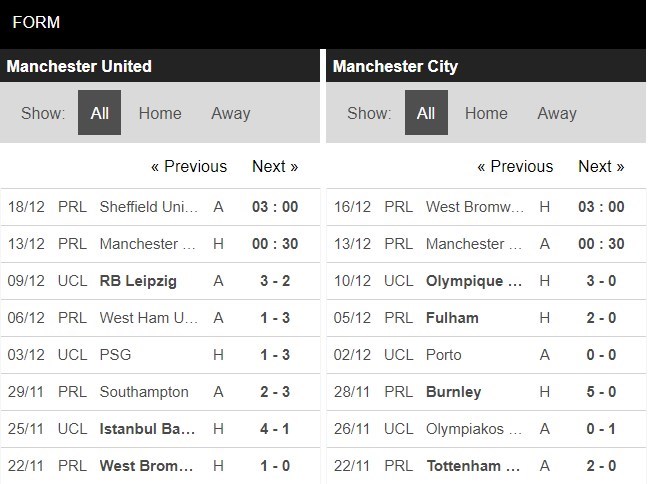Select Manchester City's All filter tab
The height and width of the screenshot is (484, 650).
point(426,113)
